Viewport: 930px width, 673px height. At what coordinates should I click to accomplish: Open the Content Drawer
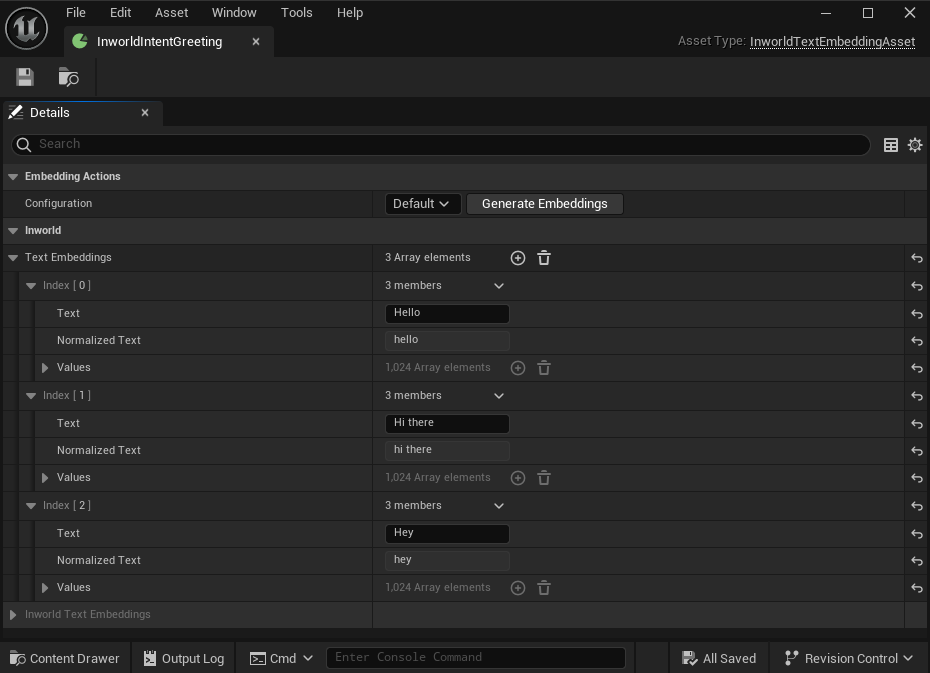click(x=65, y=658)
